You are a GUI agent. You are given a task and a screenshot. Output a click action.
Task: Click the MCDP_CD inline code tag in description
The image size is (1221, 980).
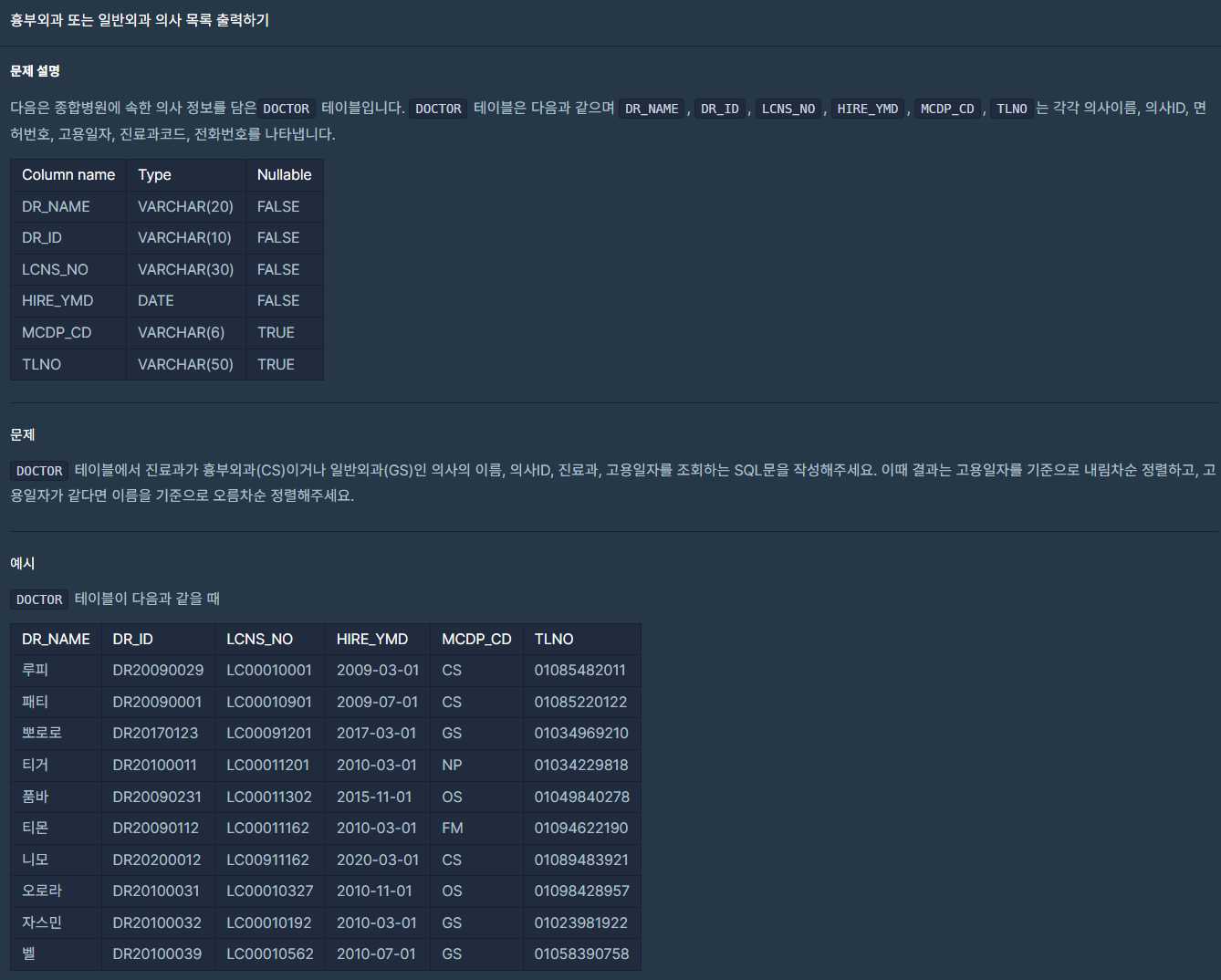(946, 109)
